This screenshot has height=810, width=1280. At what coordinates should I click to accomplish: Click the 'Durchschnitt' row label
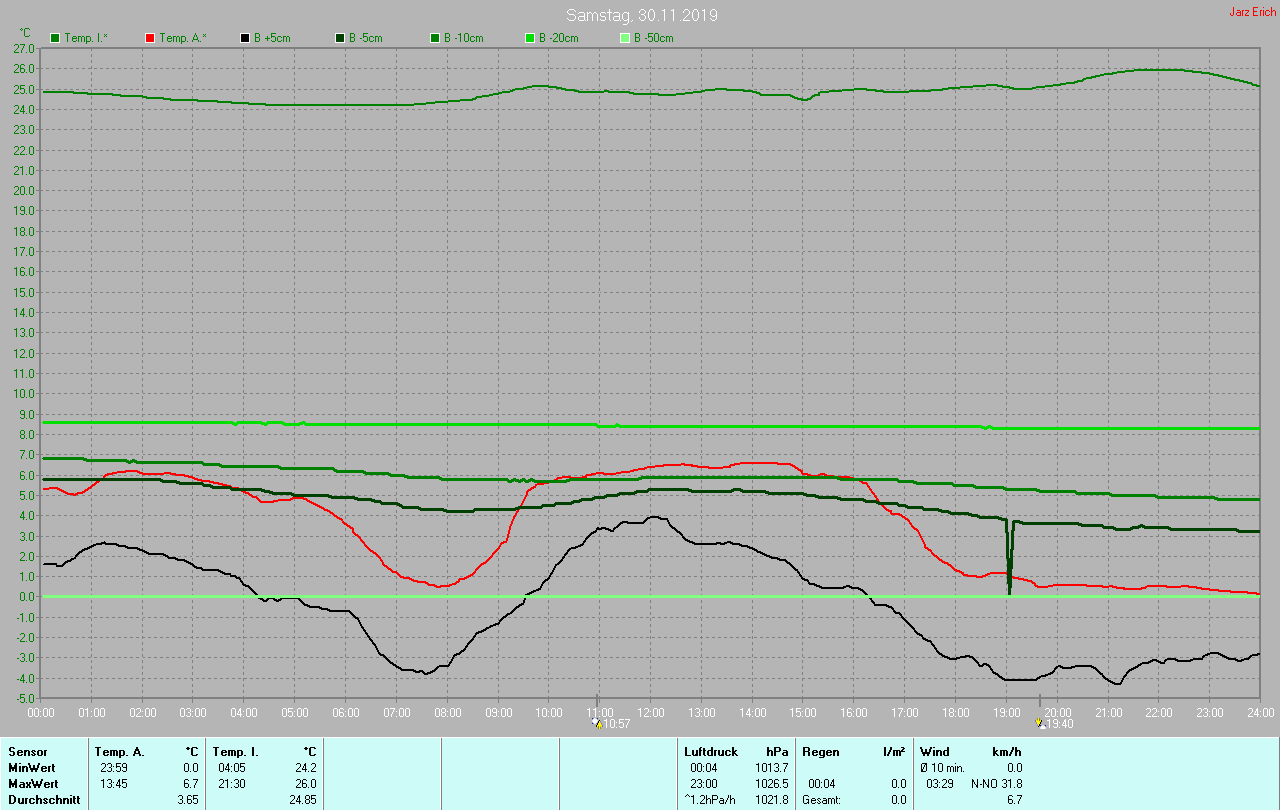pos(43,800)
